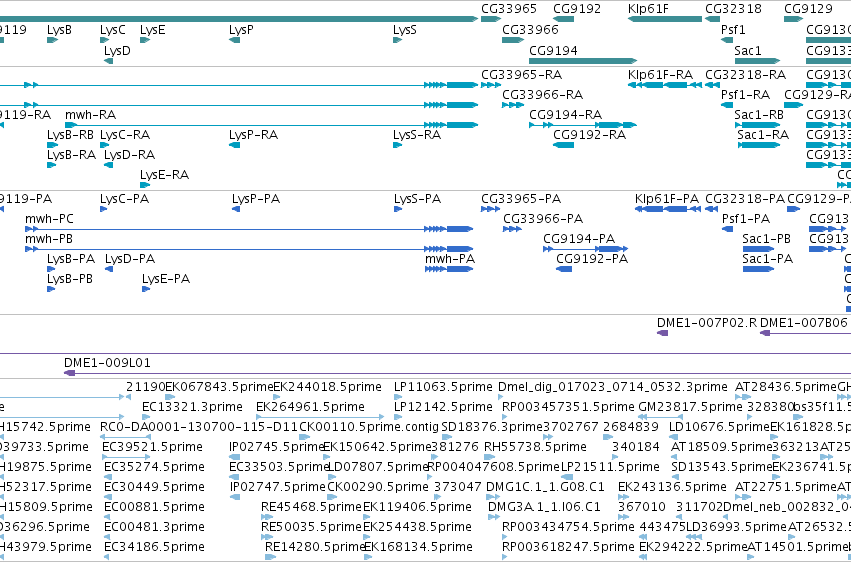Select the LysS gene
Viewport: 851px width, 562px height.
pos(398,40)
